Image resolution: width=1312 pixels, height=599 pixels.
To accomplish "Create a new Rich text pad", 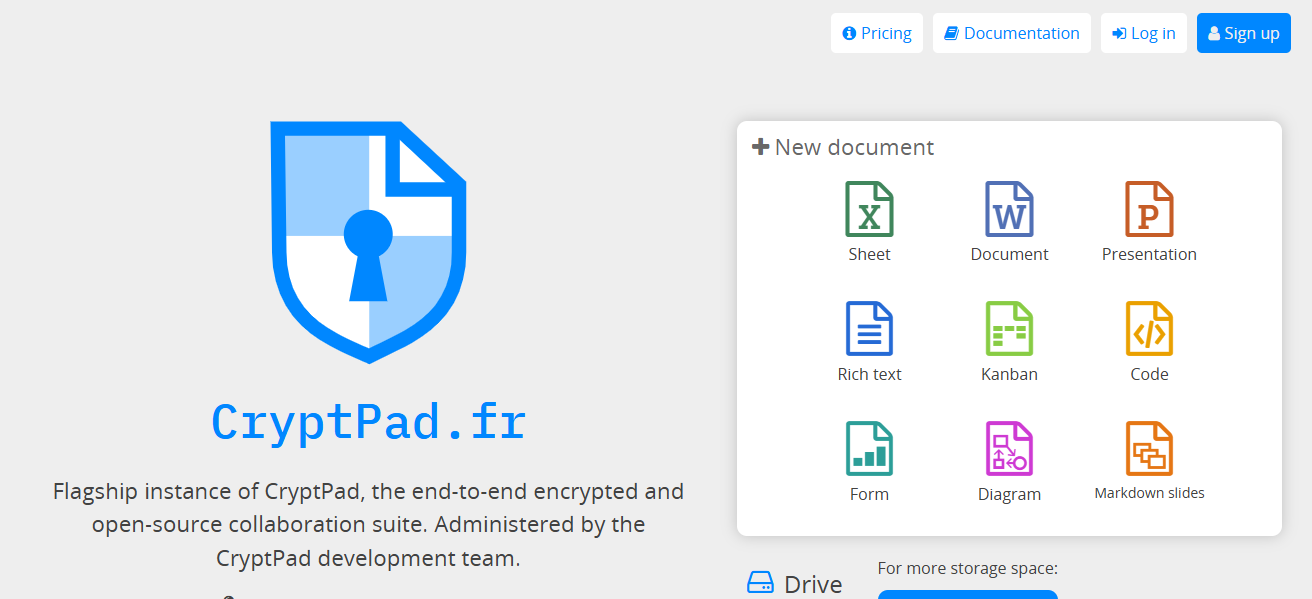I will (x=869, y=342).
